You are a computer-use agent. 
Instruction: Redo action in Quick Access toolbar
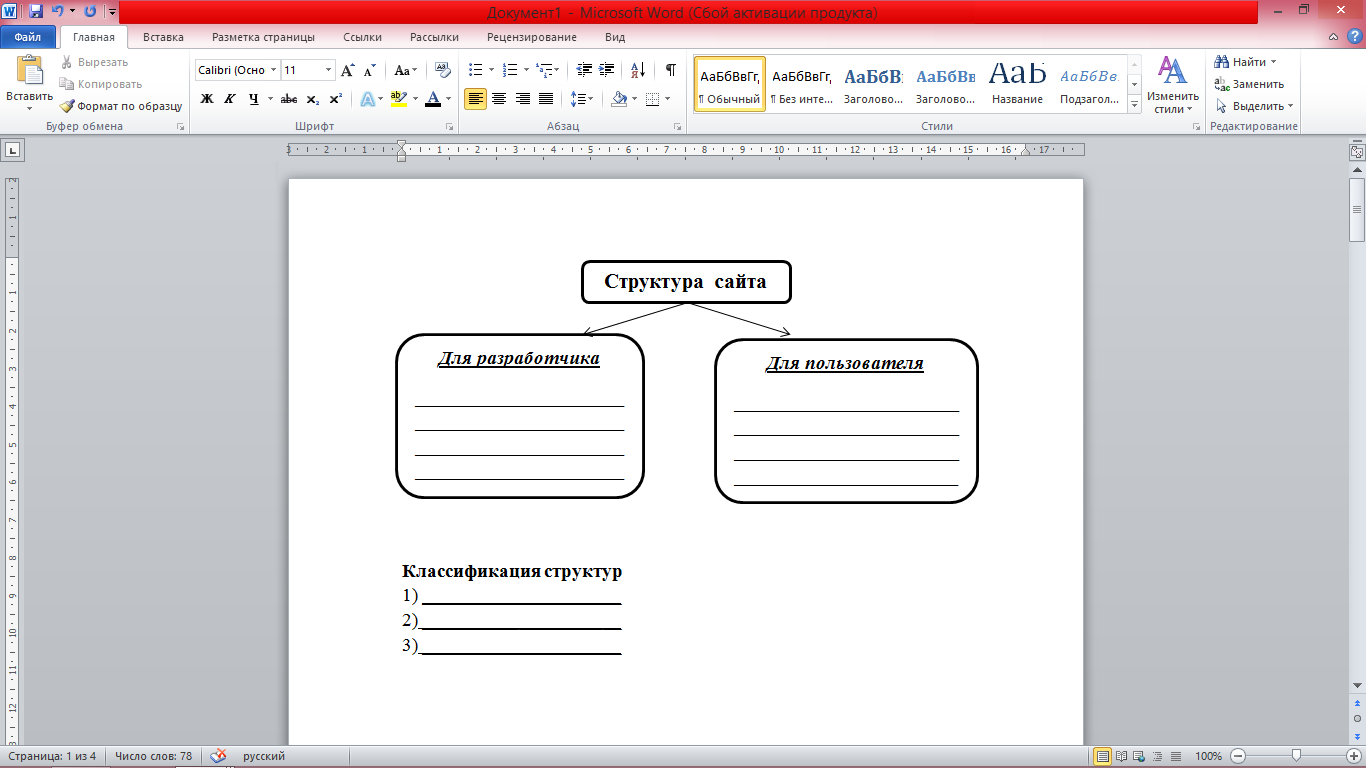click(x=91, y=12)
